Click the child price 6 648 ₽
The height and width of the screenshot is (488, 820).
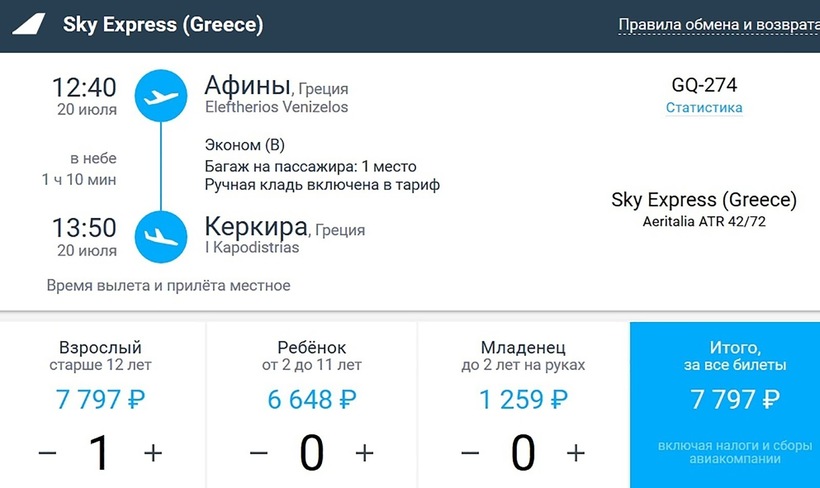pos(312,400)
